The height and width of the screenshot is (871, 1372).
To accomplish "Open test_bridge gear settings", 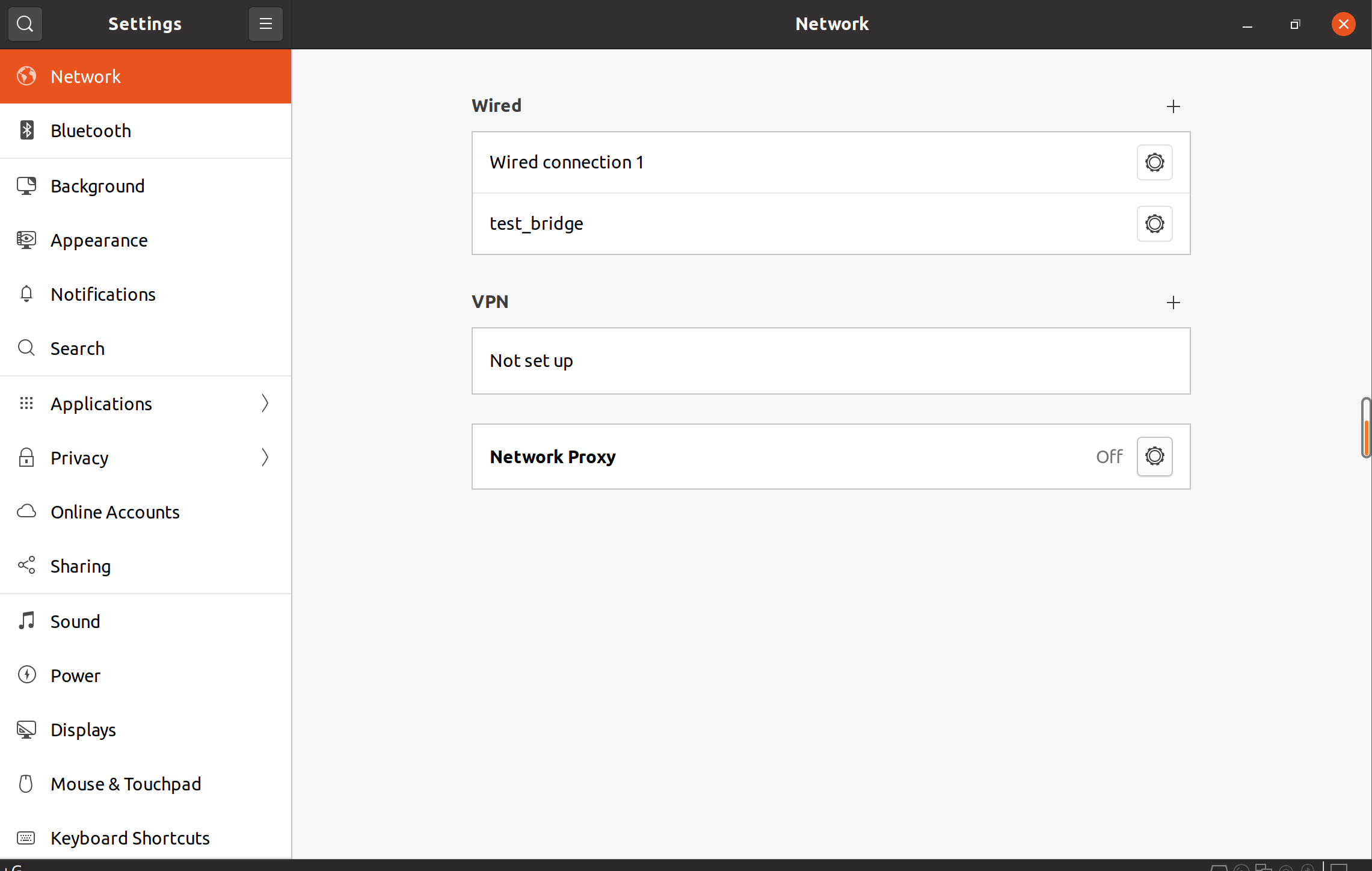I will (x=1154, y=224).
